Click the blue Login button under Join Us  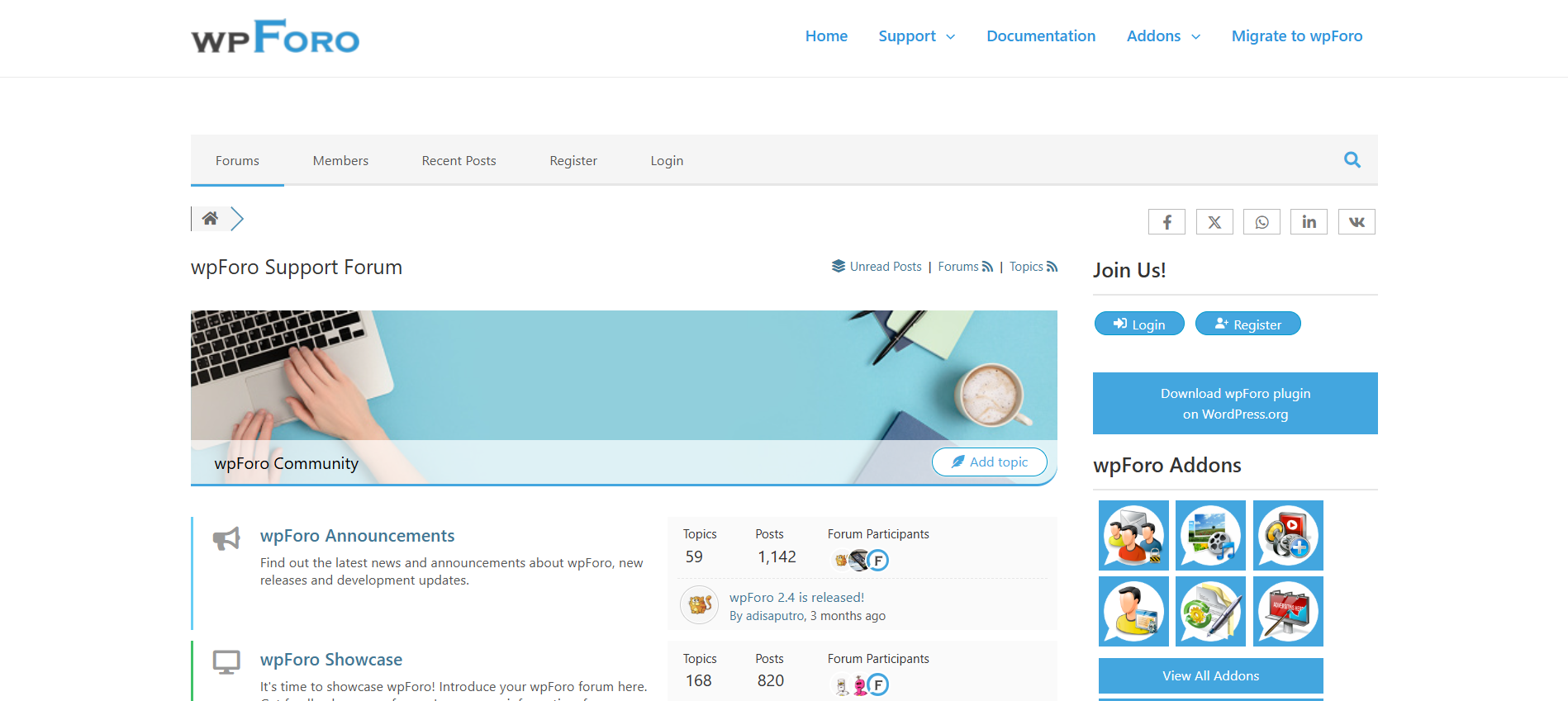pos(1139,324)
